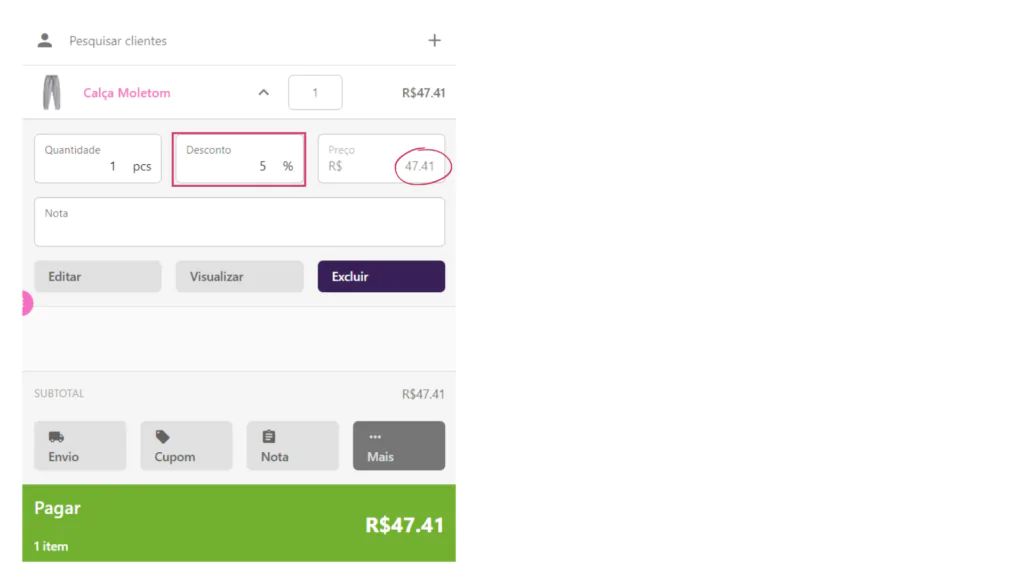
Task: Click the Calça Moletom product name link
Action: [127, 93]
